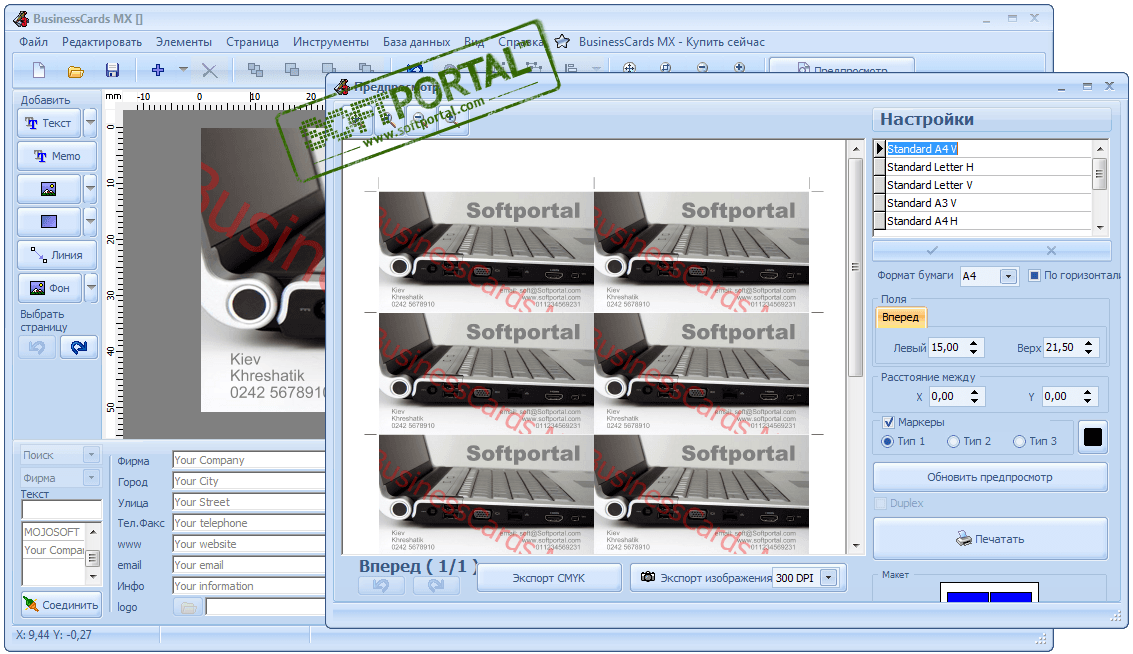Add a Фон background element
Screen dimensions: 1133x654
click(48, 288)
